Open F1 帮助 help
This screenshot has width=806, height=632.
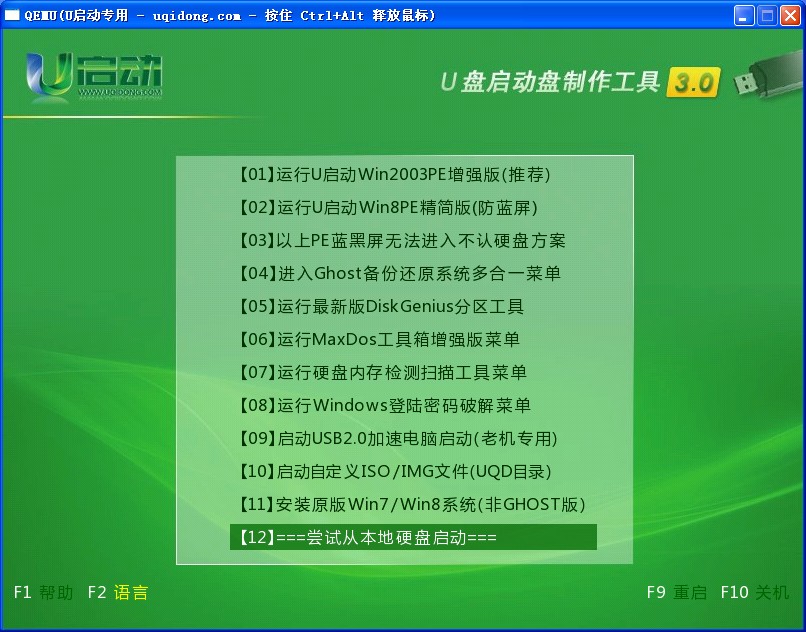click(x=43, y=592)
